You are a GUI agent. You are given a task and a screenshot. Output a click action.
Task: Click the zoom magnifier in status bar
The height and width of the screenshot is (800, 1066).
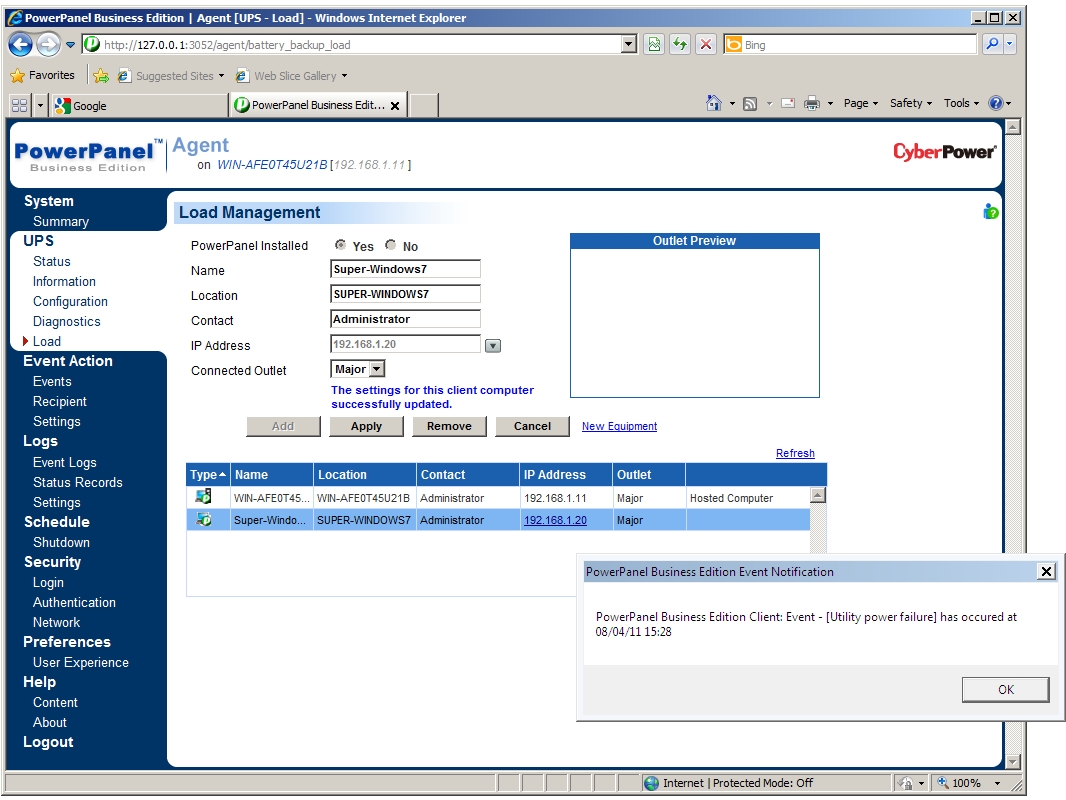pyautogui.click(x=943, y=782)
